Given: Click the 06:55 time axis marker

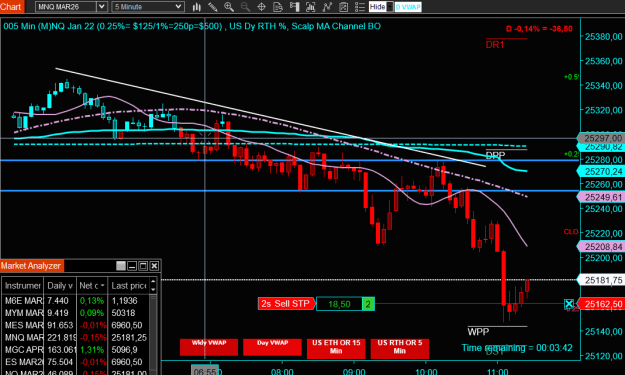Looking at the screenshot, I should [204, 371].
